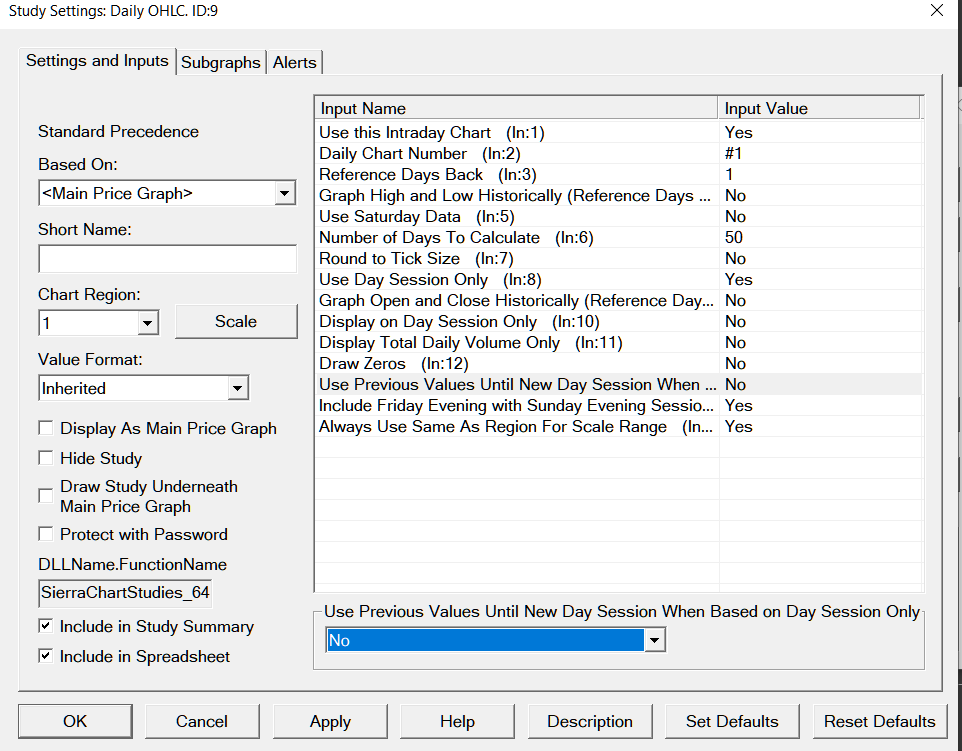Toggle the Hide Study checkbox
The image size is (962, 751).
[x=46, y=458]
